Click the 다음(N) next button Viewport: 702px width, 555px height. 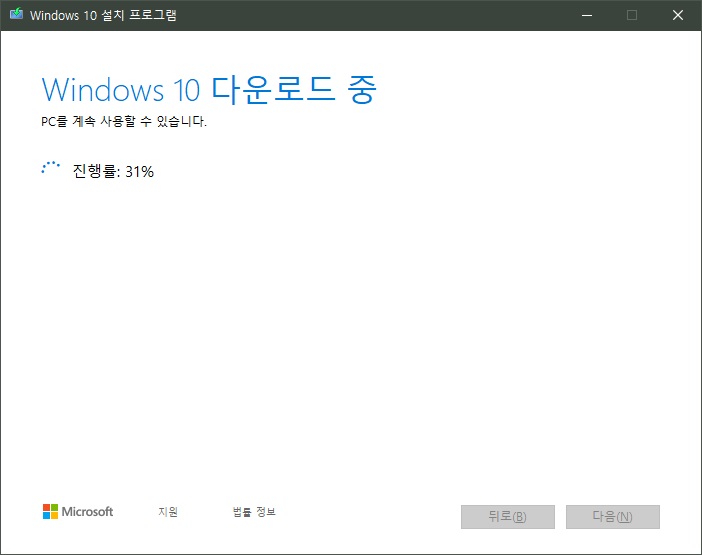coord(612,517)
